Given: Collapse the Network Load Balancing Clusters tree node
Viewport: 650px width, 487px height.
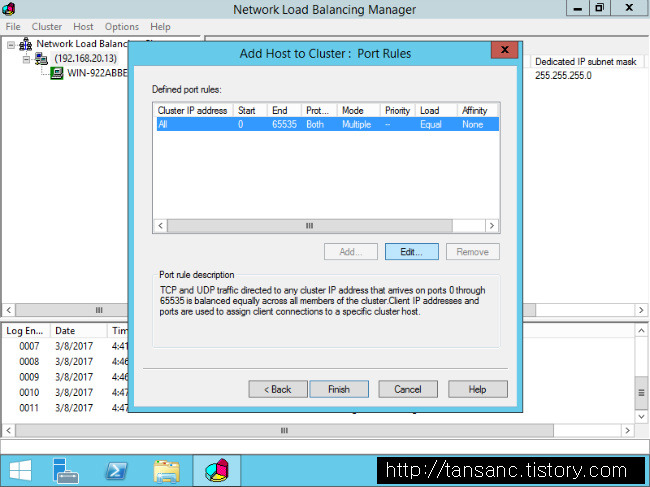Looking at the screenshot, I should (x=11, y=44).
